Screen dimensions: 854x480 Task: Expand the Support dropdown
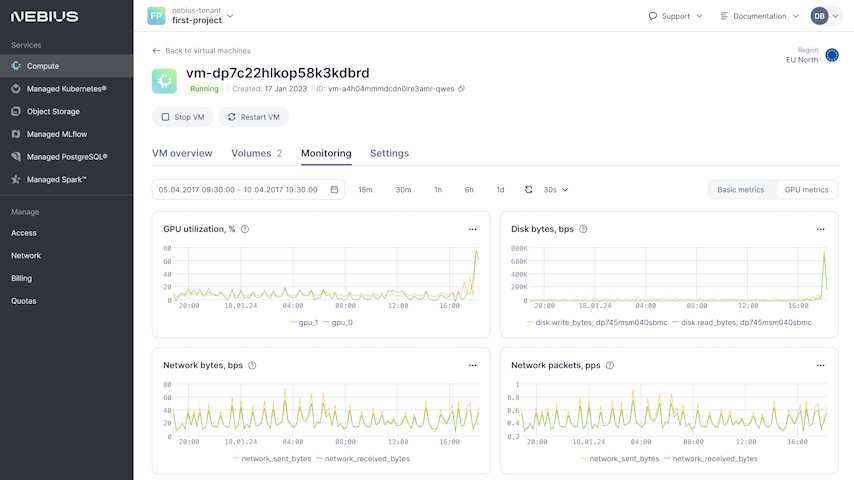click(699, 16)
